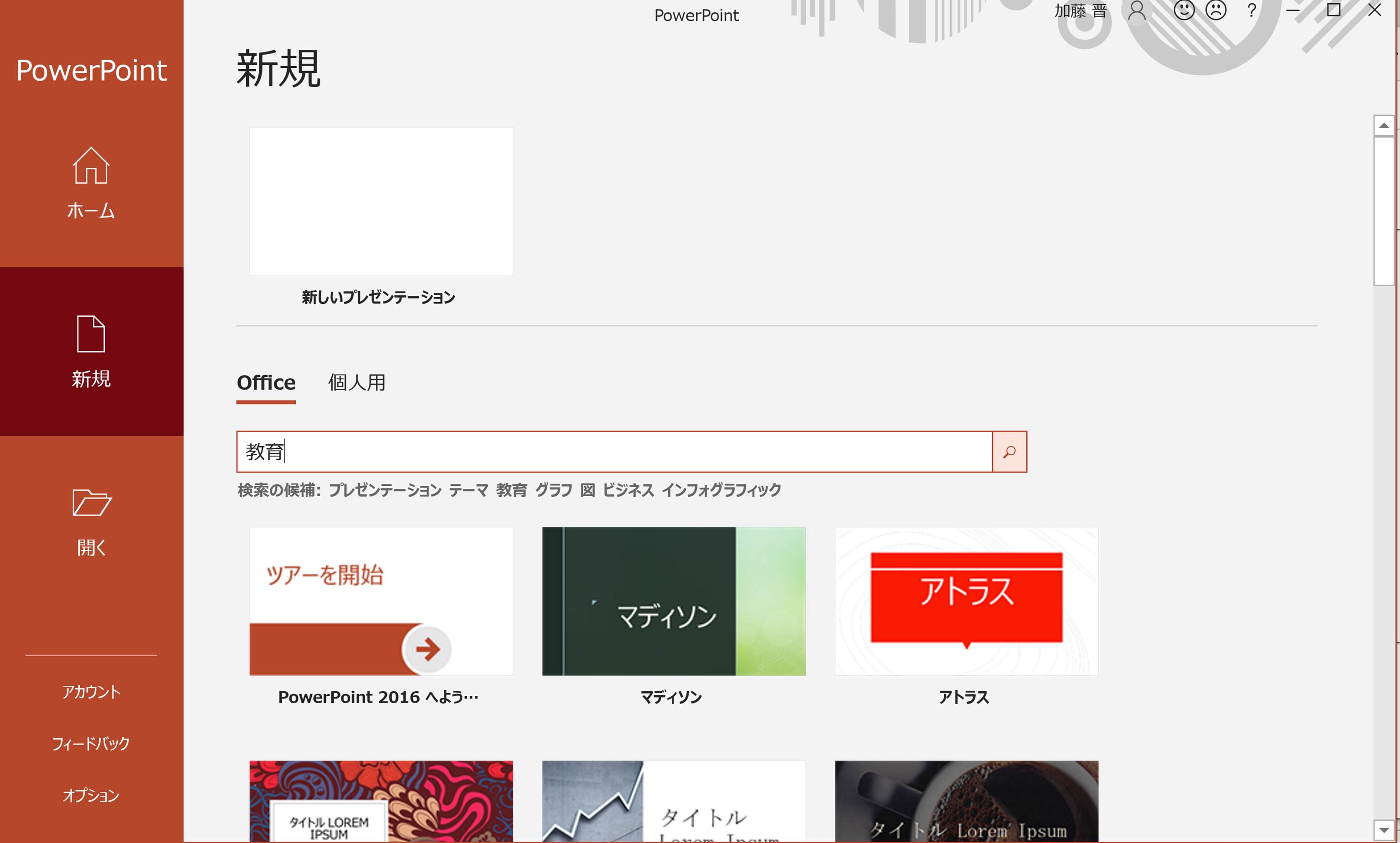Click scrollbar down arrow

point(1384,829)
